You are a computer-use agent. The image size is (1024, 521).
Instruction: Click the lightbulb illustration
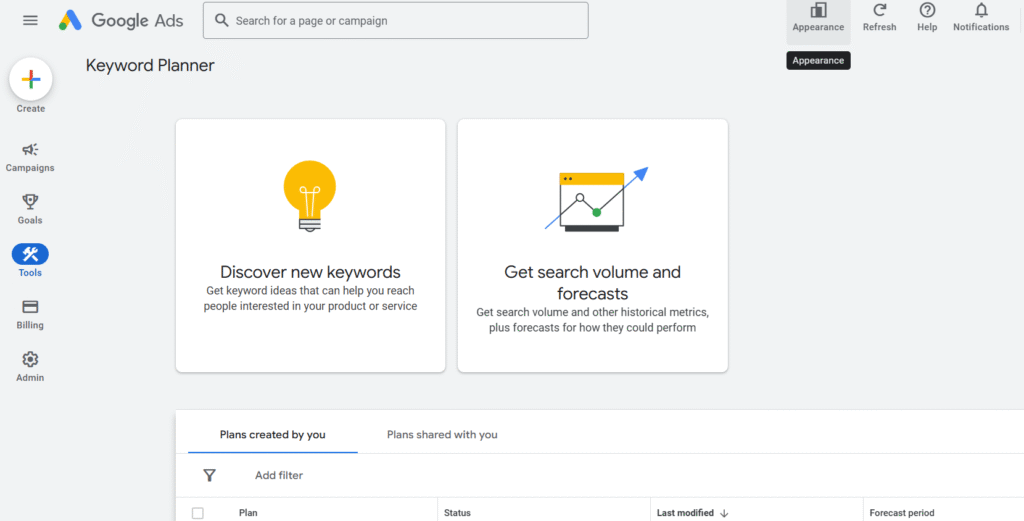[x=310, y=196]
